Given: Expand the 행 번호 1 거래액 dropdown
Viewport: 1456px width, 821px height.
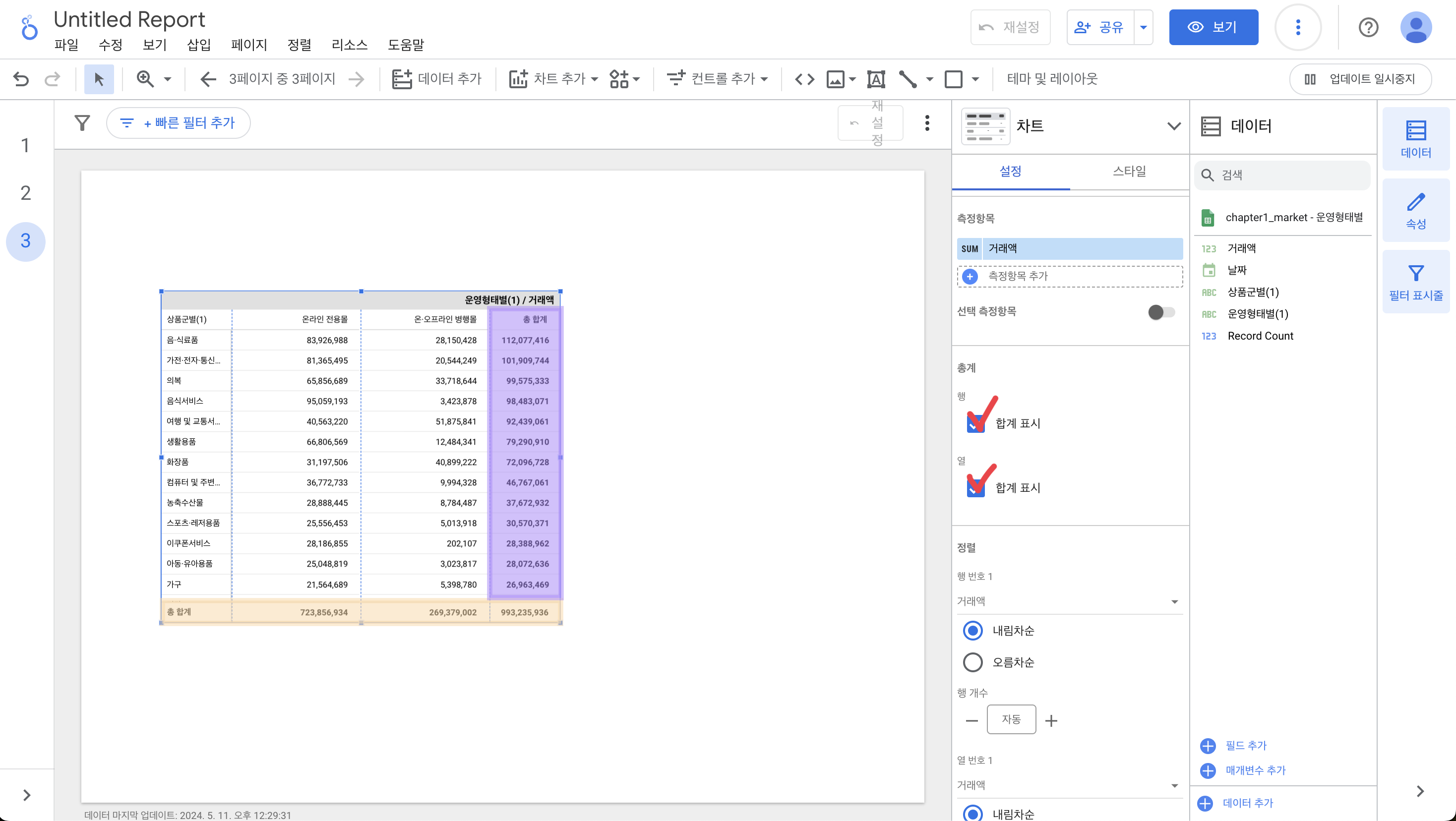Looking at the screenshot, I should (1068, 601).
